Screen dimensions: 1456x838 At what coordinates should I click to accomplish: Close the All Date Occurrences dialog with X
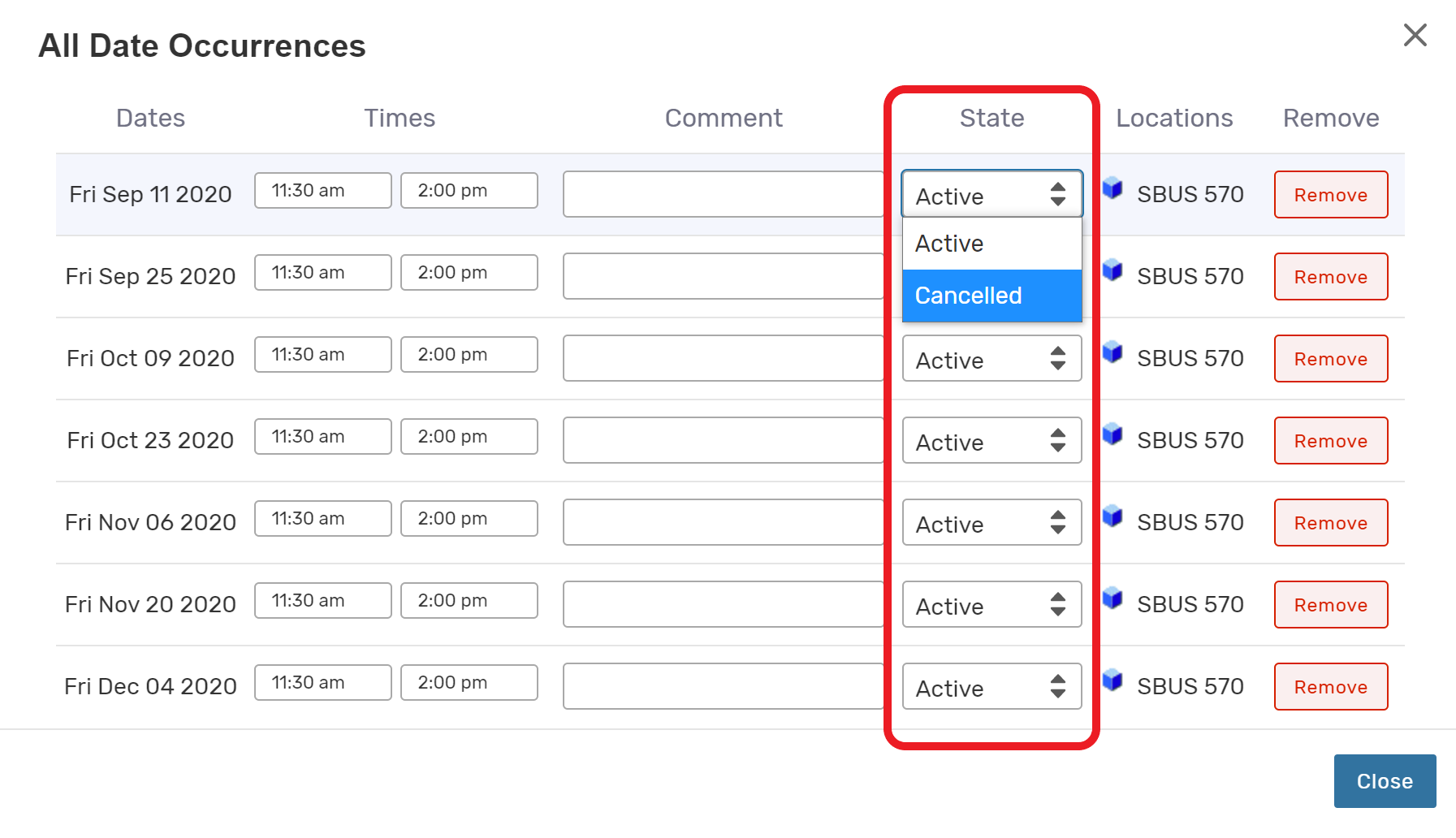coord(1415,35)
